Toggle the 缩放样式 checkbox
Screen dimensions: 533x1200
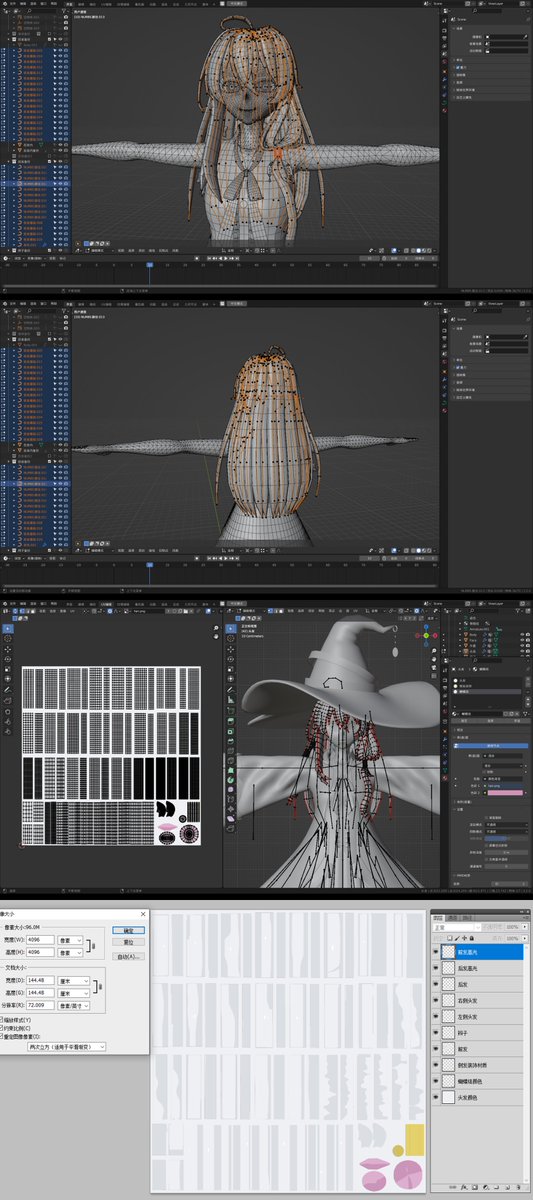2,1020
